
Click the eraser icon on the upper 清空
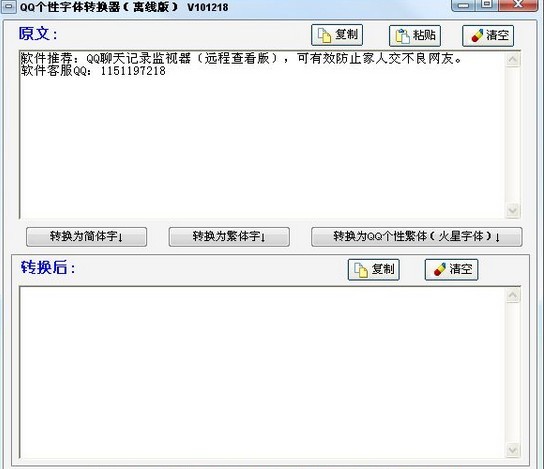point(477,36)
